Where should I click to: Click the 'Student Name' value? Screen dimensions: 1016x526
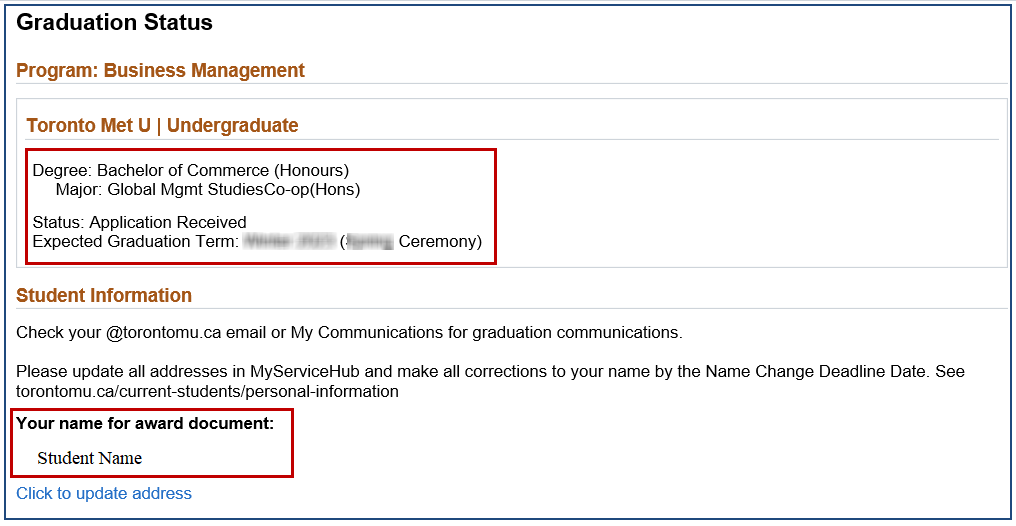point(89,458)
